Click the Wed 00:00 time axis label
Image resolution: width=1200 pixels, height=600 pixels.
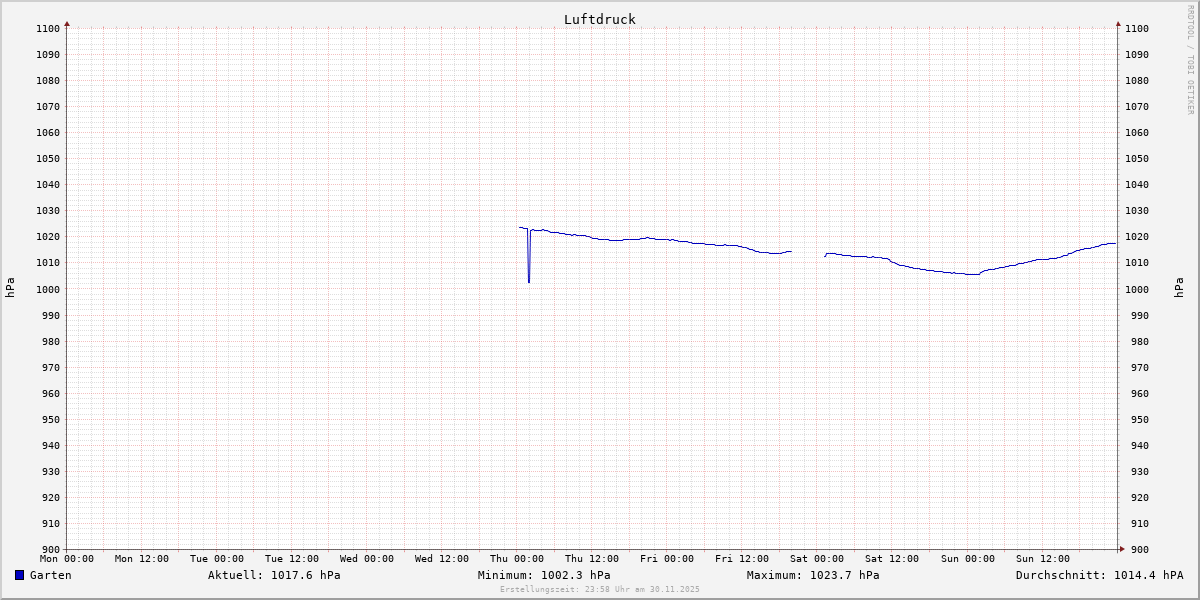tap(367, 559)
